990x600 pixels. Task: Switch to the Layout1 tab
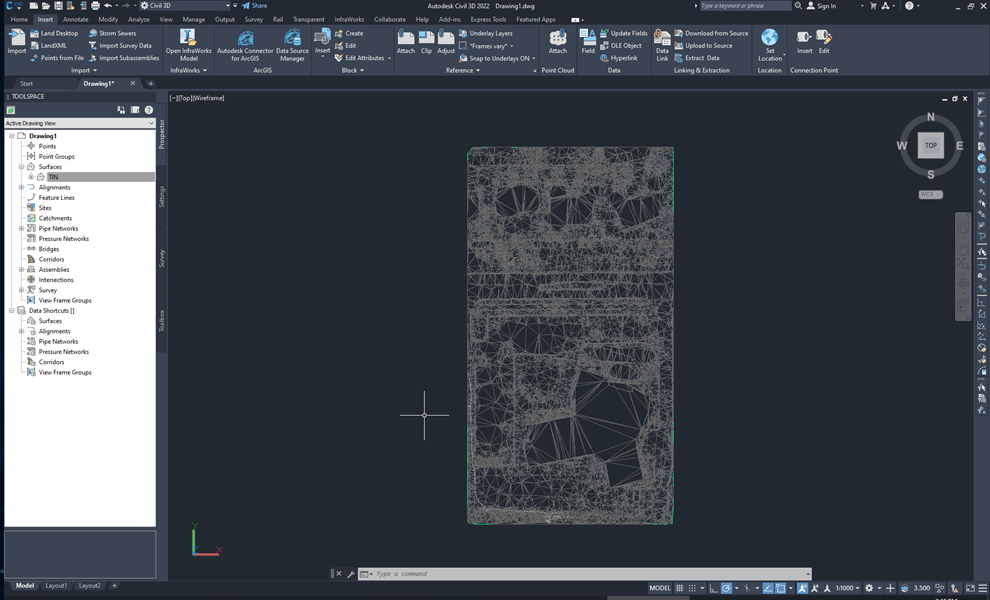point(55,585)
